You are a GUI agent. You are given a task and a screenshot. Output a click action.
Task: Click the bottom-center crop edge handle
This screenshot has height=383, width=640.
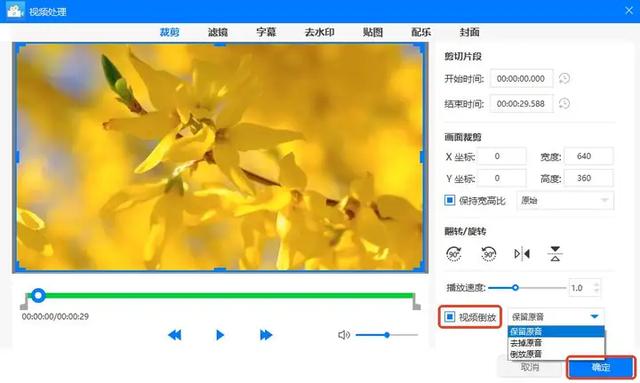[x=220, y=269]
